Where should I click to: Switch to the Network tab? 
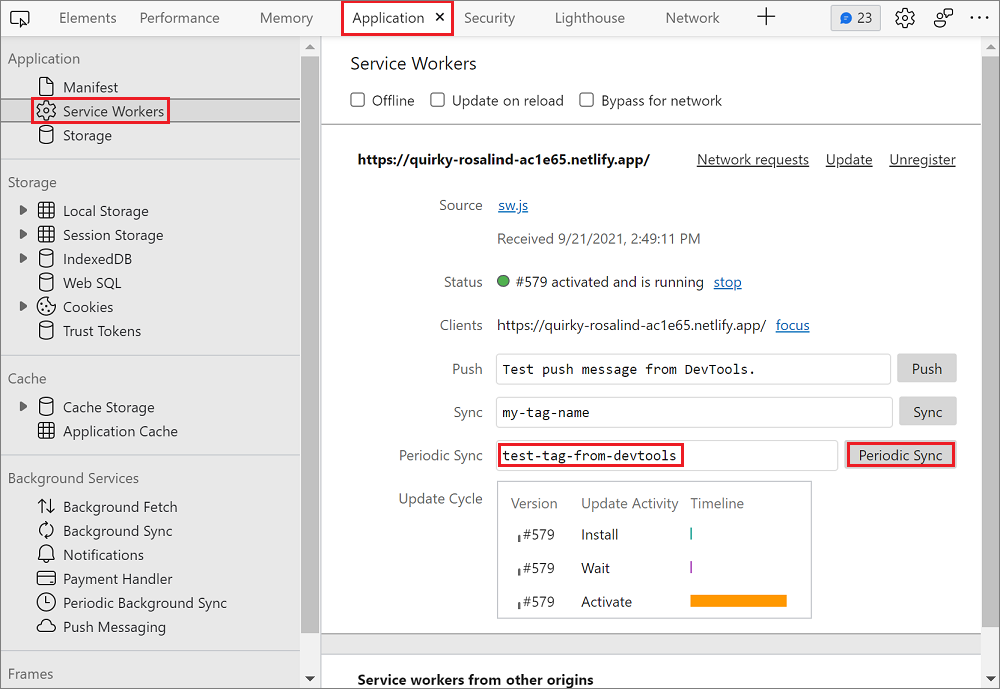coord(692,17)
